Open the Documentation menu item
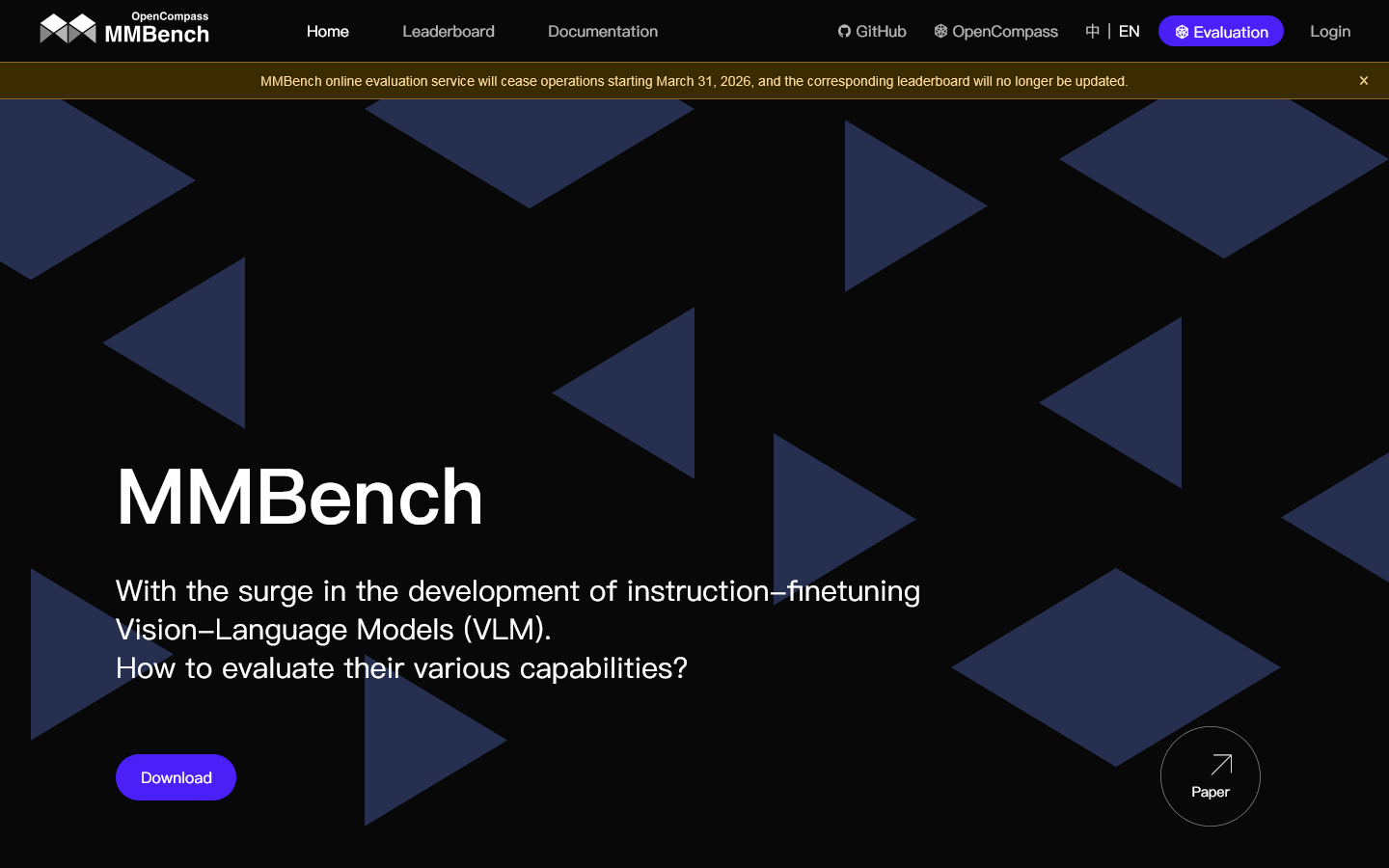The height and width of the screenshot is (868, 1389). 603,31
